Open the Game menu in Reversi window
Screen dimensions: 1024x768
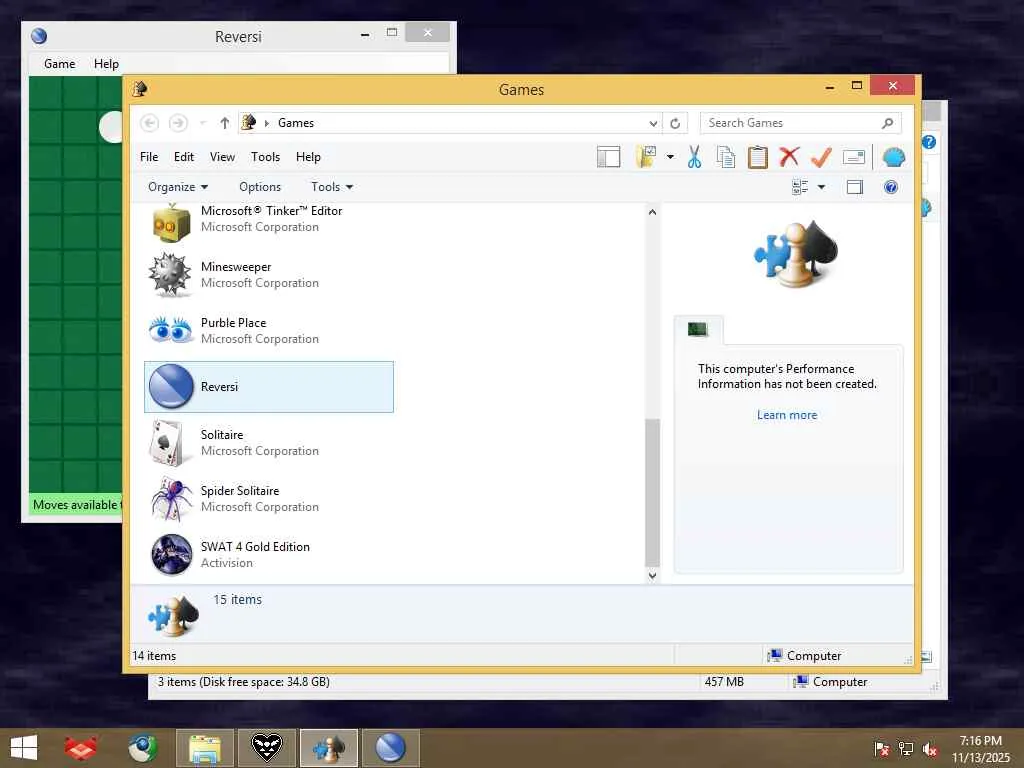tap(59, 64)
